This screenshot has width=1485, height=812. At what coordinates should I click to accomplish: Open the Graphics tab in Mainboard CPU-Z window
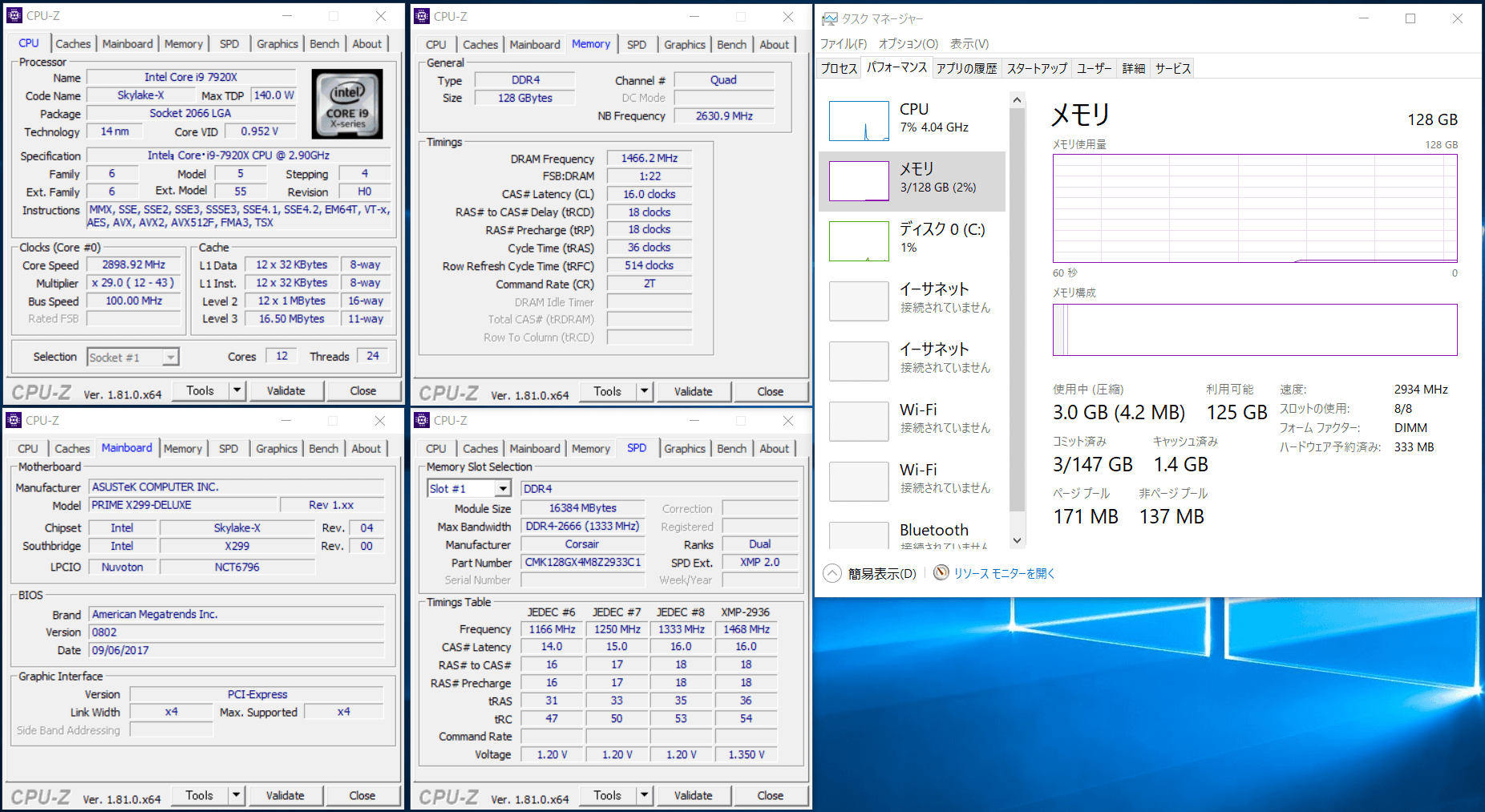tap(277, 449)
